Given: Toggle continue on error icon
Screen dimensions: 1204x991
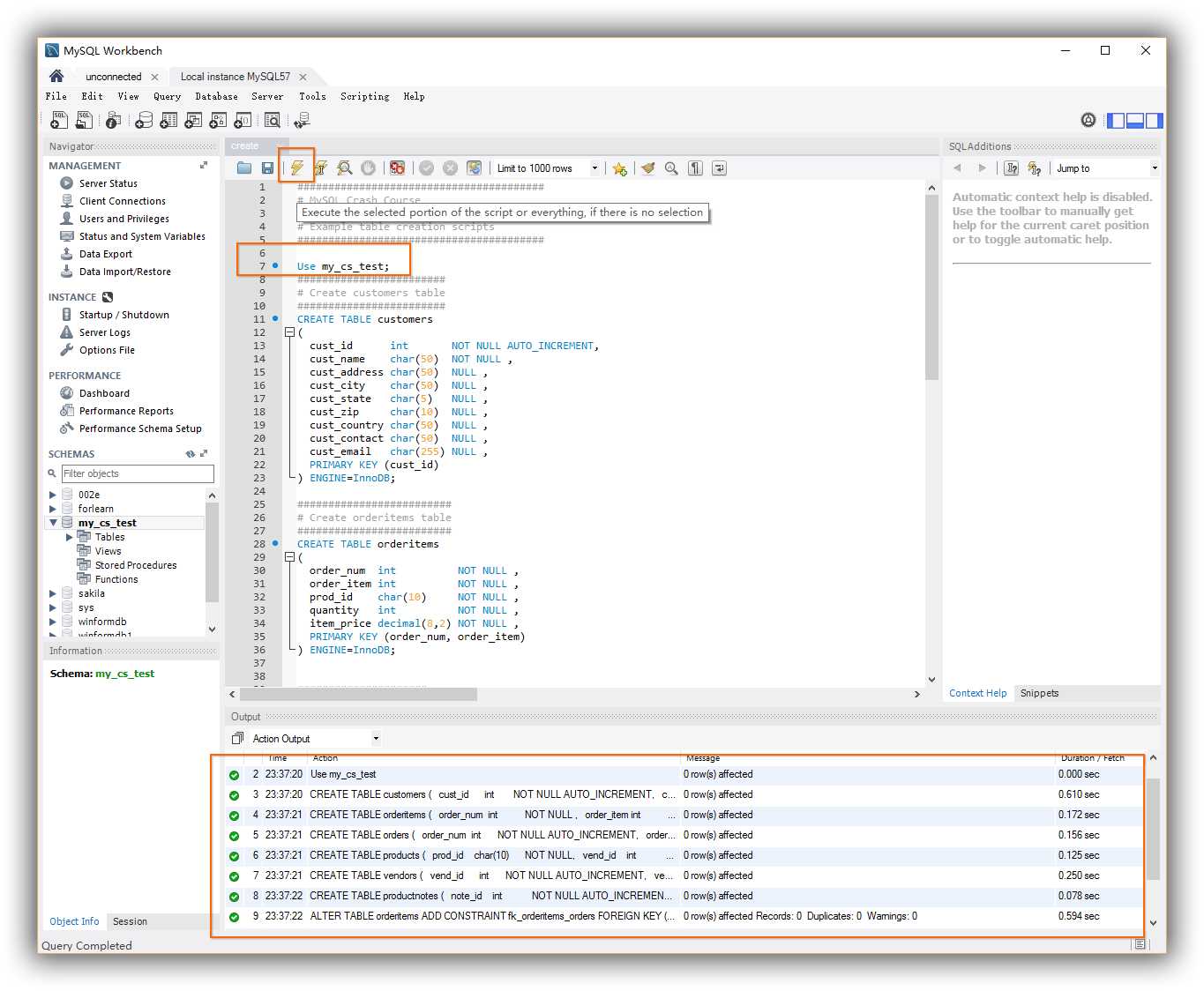Looking at the screenshot, I should (x=398, y=168).
